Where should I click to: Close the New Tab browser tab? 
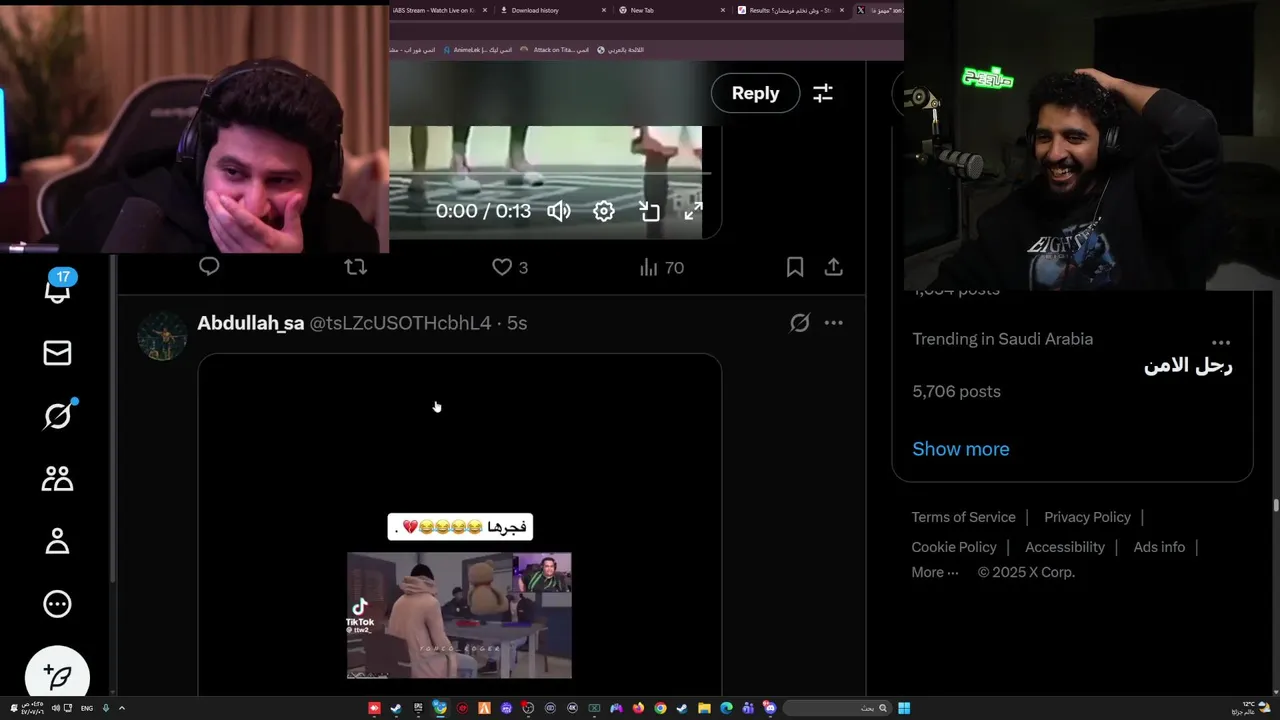coord(723,10)
